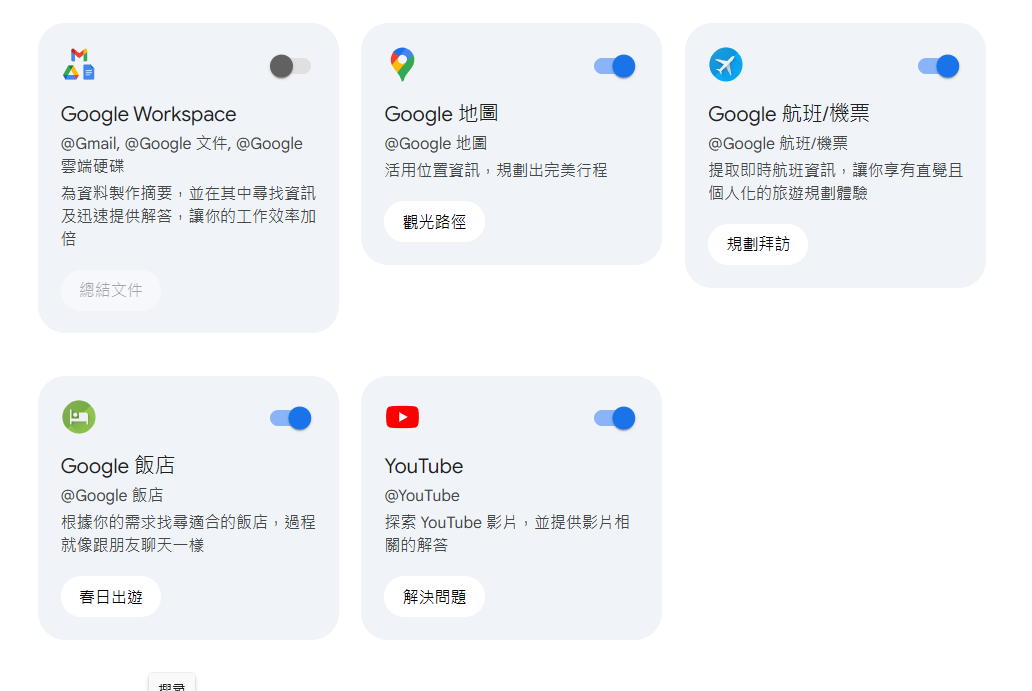Image resolution: width=1032 pixels, height=691 pixels.
Task: Turn off the Google 航班/機票 toggle
Action: (x=938, y=66)
